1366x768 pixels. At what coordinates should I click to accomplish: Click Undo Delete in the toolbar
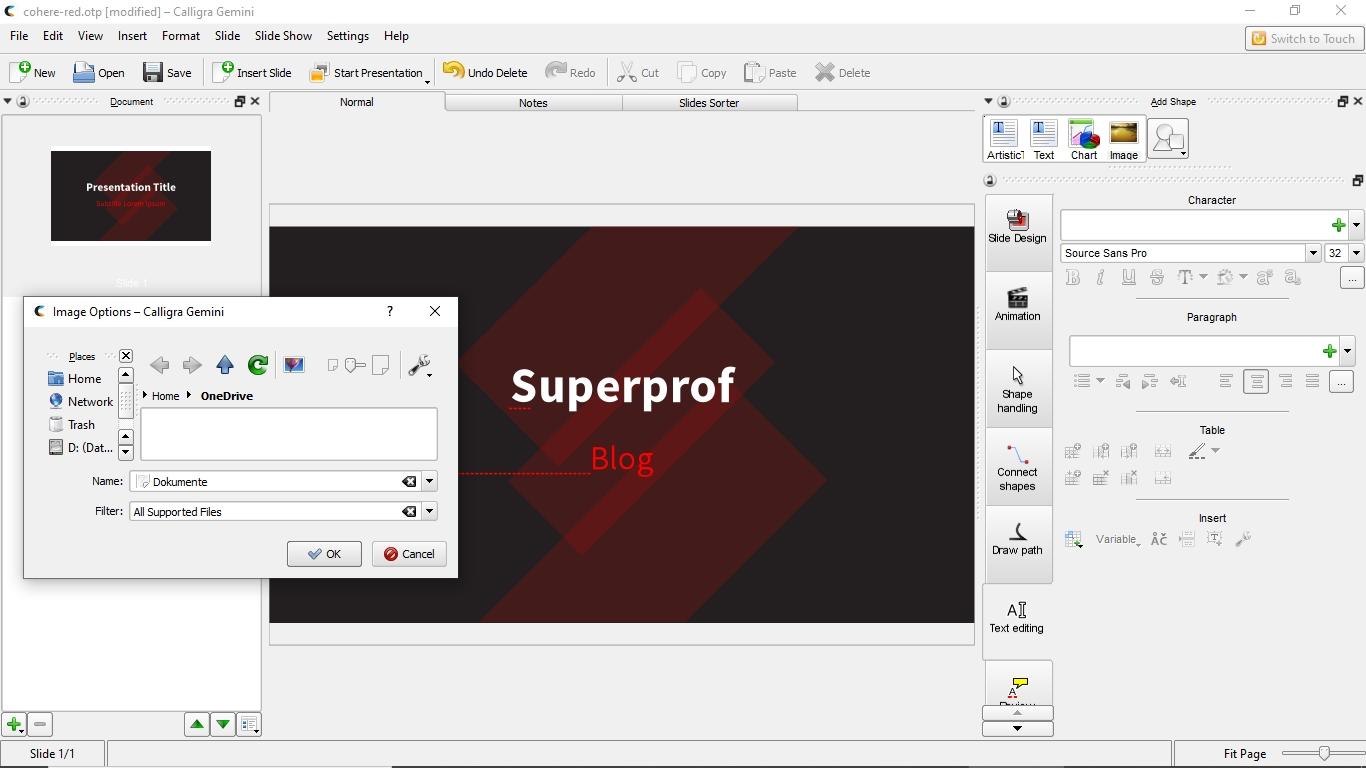point(485,72)
